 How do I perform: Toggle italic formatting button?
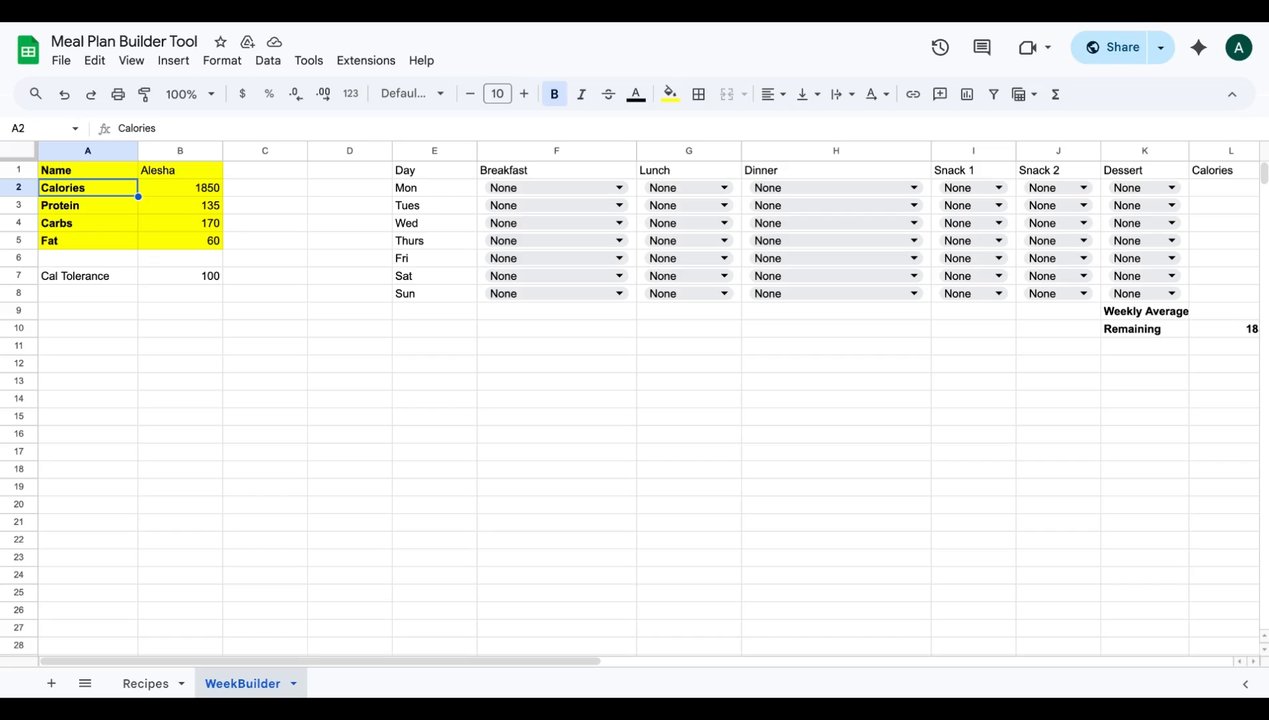click(581, 94)
